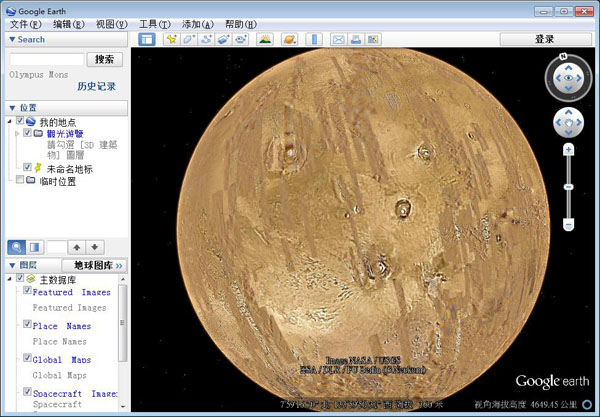Click the Email envelope toolbar icon

coord(339,39)
